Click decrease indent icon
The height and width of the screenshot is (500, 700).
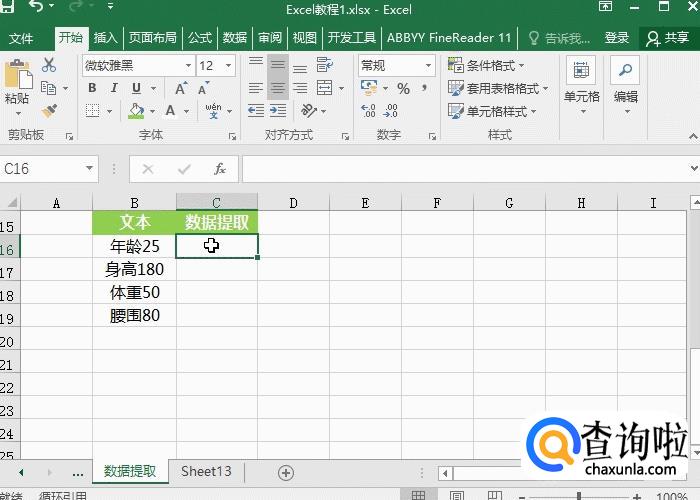(256, 110)
